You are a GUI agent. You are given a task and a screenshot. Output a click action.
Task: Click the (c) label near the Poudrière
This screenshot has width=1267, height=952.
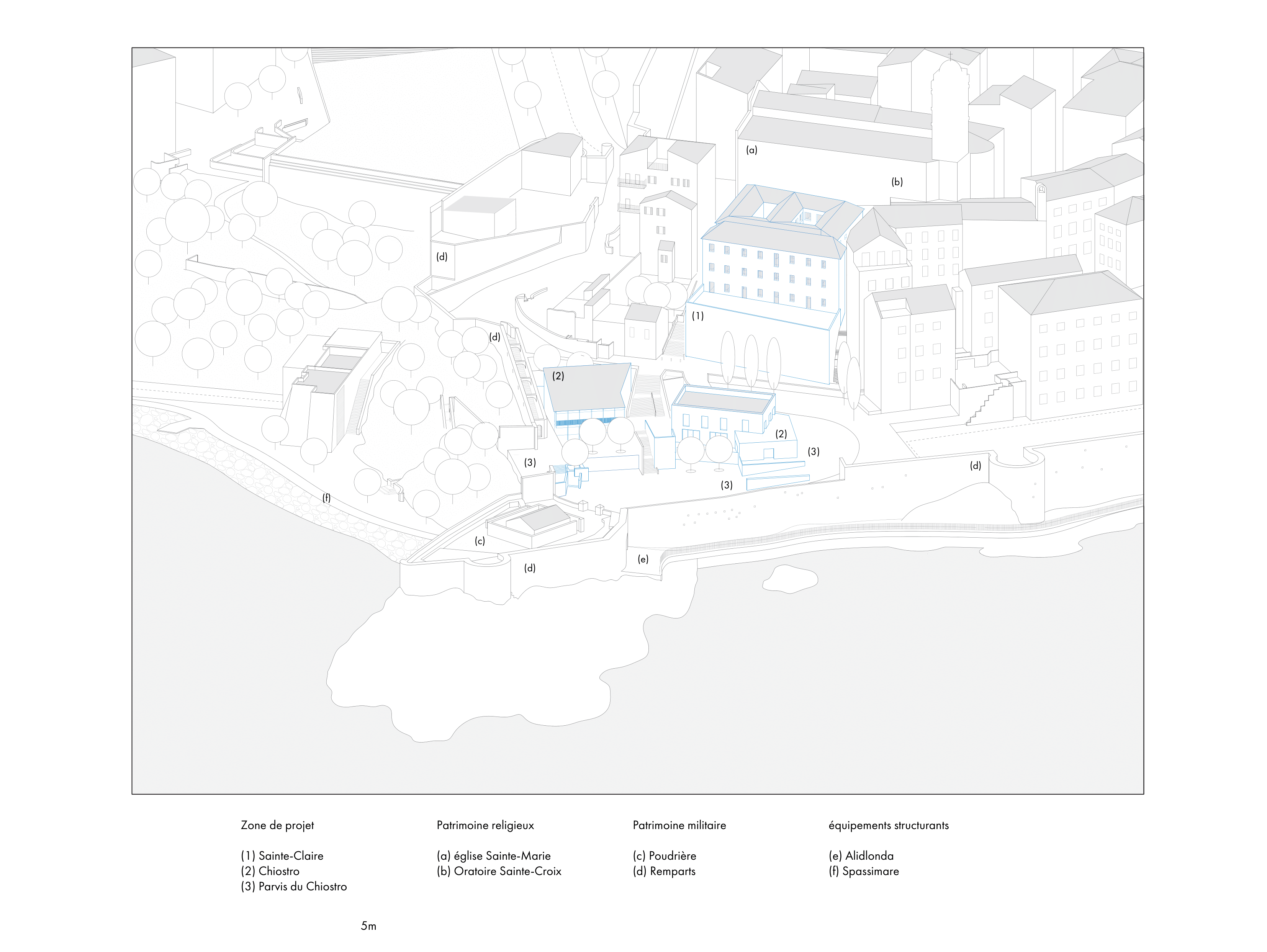pyautogui.click(x=480, y=541)
